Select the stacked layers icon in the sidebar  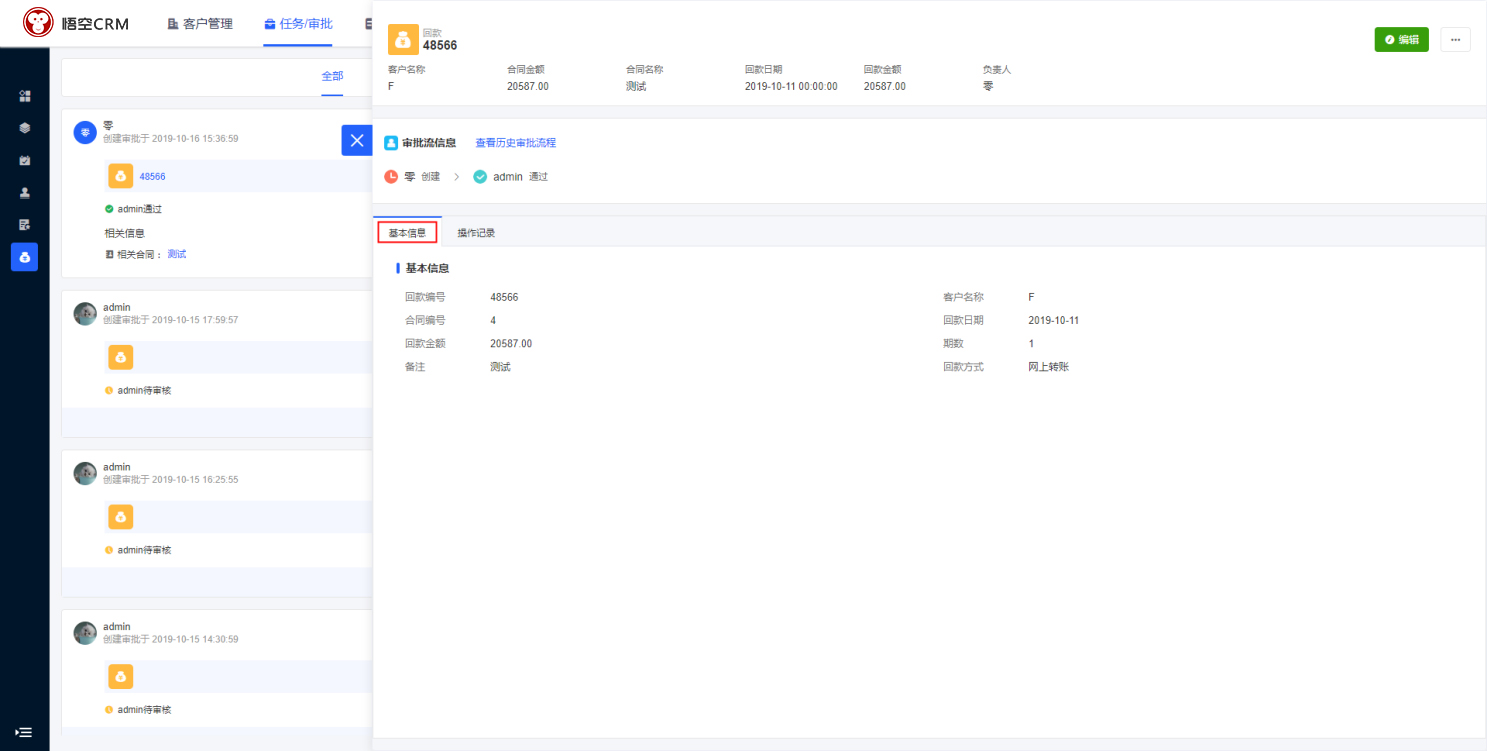click(25, 128)
